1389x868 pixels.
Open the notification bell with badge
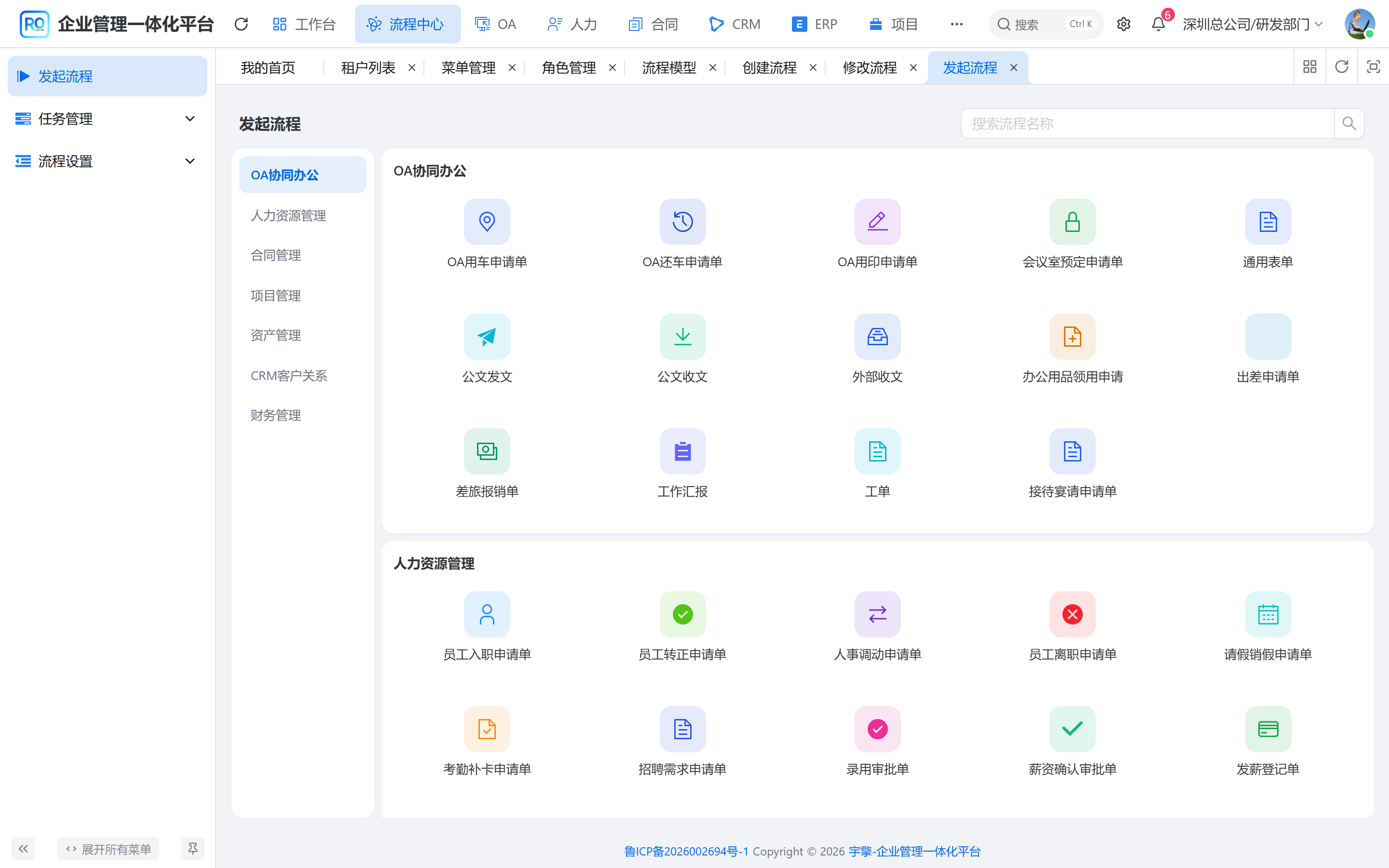[x=1158, y=24]
